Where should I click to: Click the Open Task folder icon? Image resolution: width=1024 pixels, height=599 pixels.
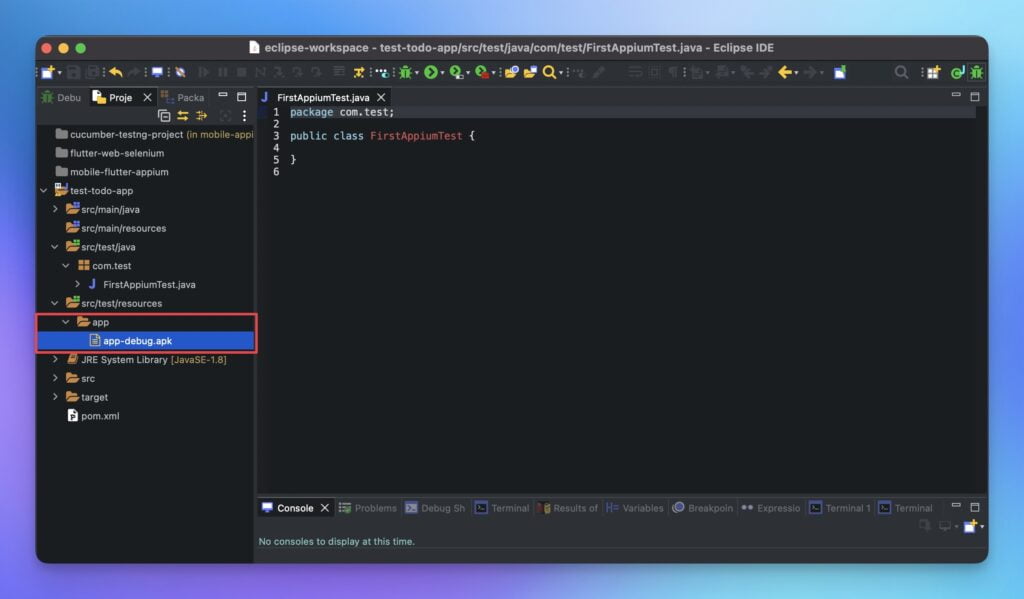point(530,73)
